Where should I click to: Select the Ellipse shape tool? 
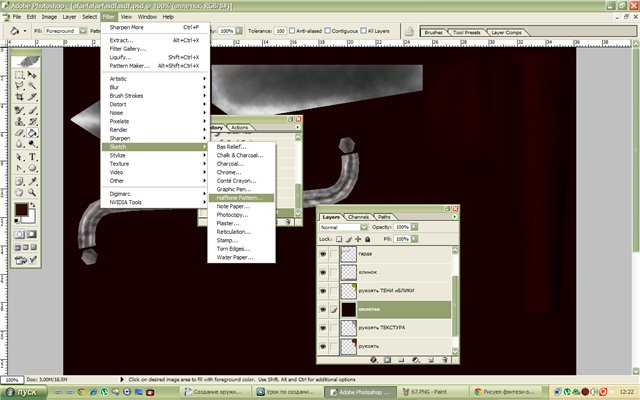[x=32, y=168]
